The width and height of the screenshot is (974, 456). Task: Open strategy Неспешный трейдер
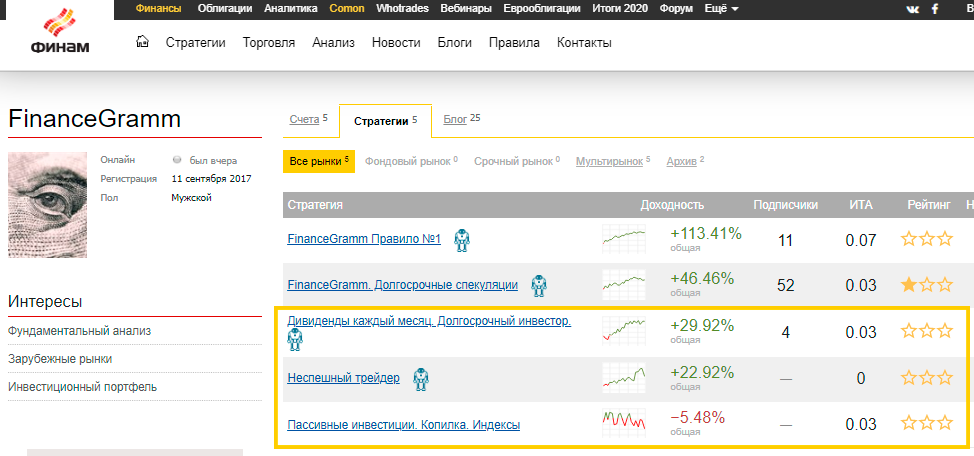(344, 378)
